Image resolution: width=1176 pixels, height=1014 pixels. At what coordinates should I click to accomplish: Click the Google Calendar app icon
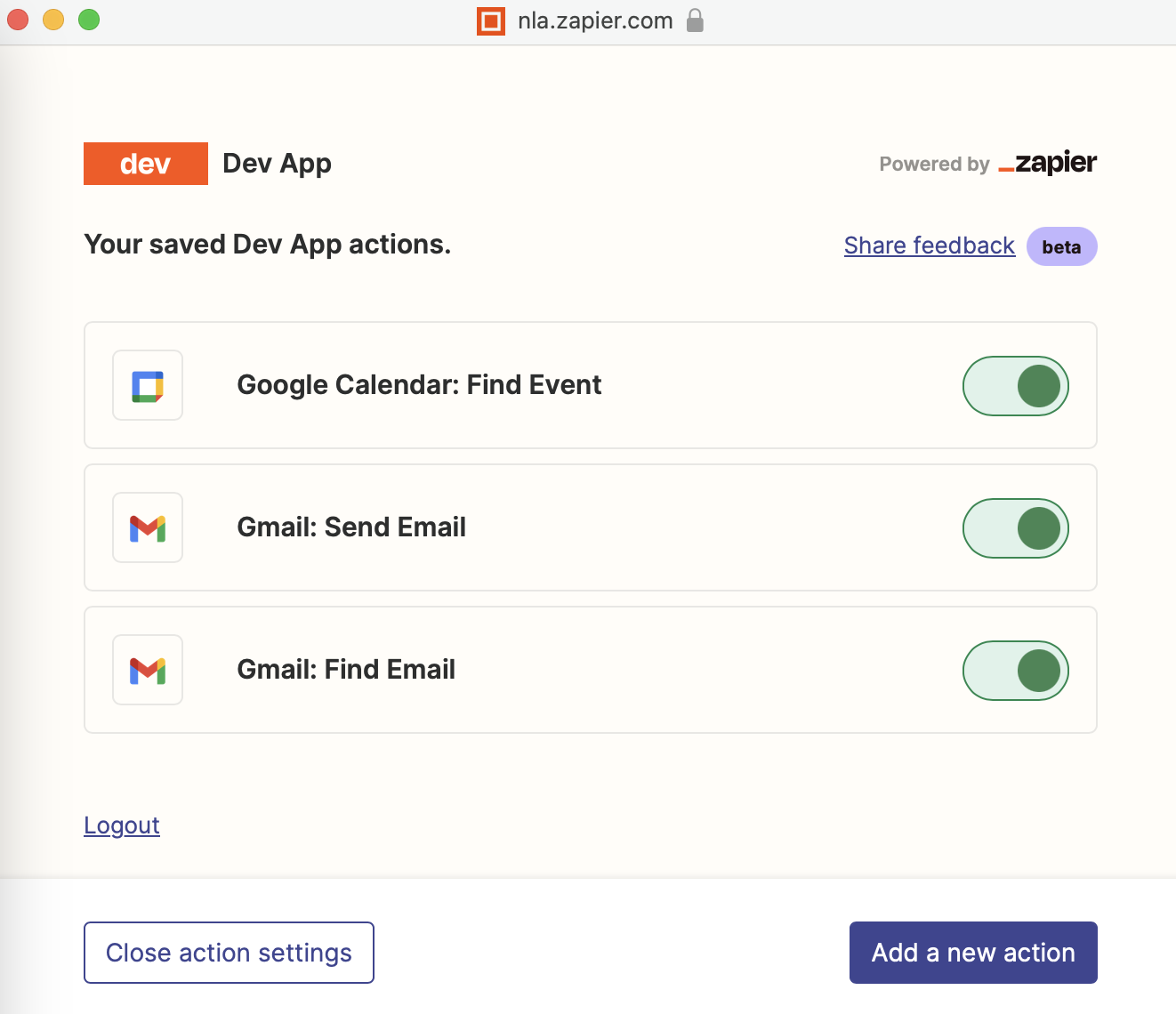148,385
